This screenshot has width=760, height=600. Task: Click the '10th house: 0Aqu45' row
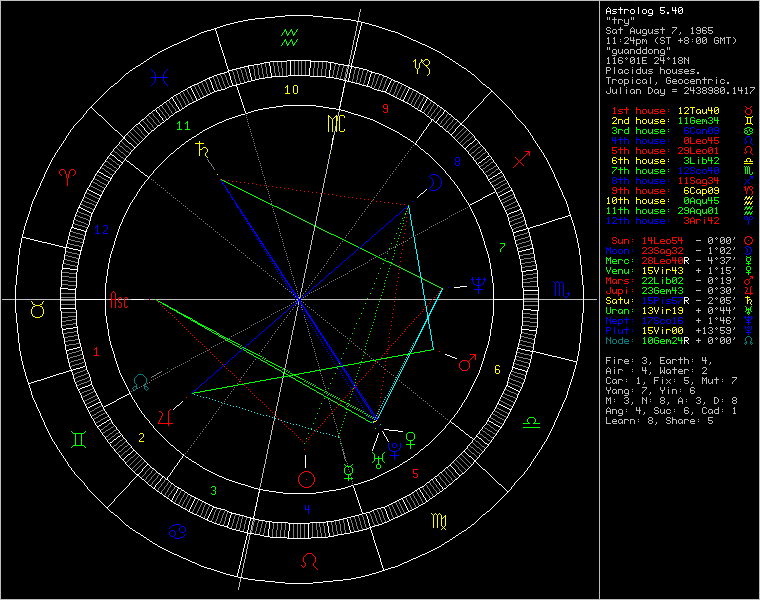(x=680, y=201)
